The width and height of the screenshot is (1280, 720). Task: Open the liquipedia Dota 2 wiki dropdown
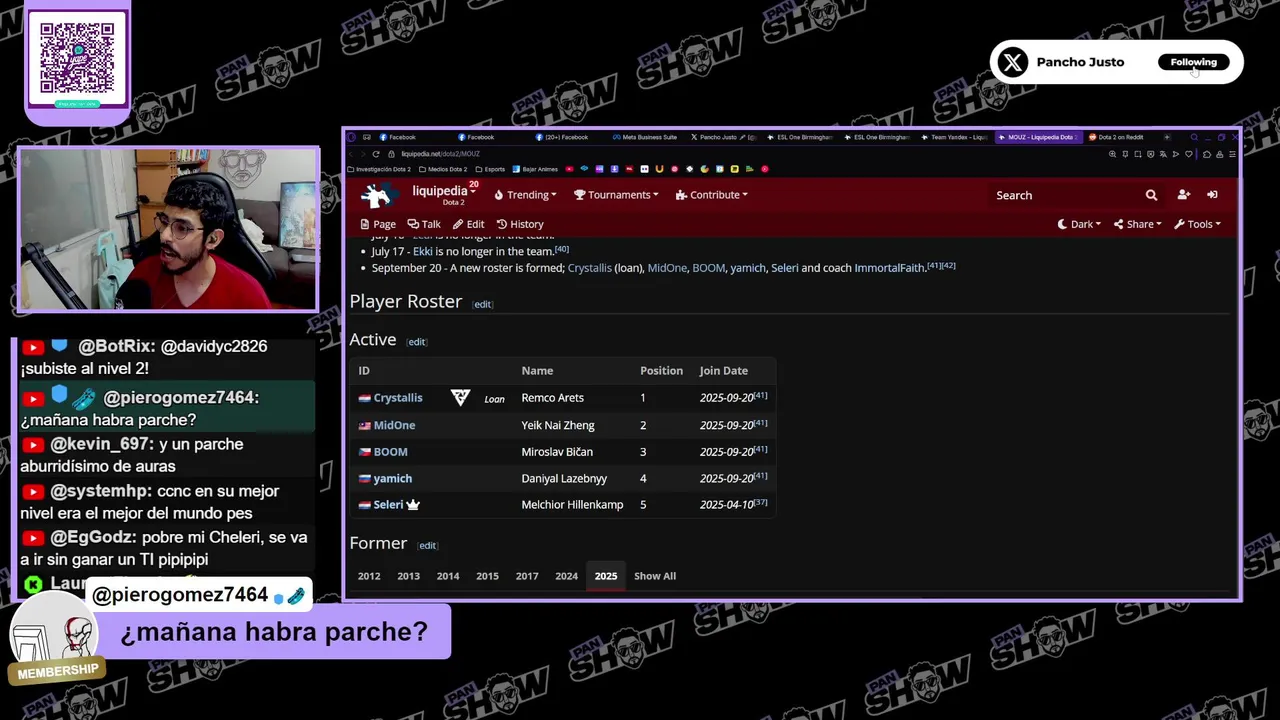click(x=445, y=194)
